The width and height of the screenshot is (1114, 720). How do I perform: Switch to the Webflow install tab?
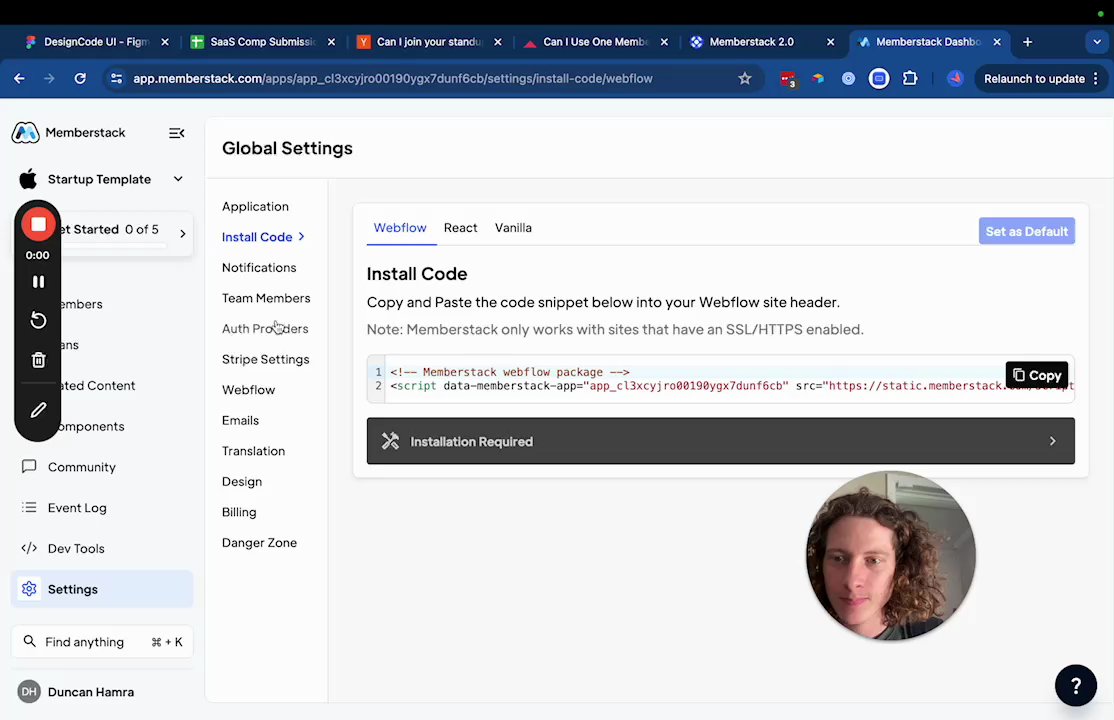[x=400, y=227]
